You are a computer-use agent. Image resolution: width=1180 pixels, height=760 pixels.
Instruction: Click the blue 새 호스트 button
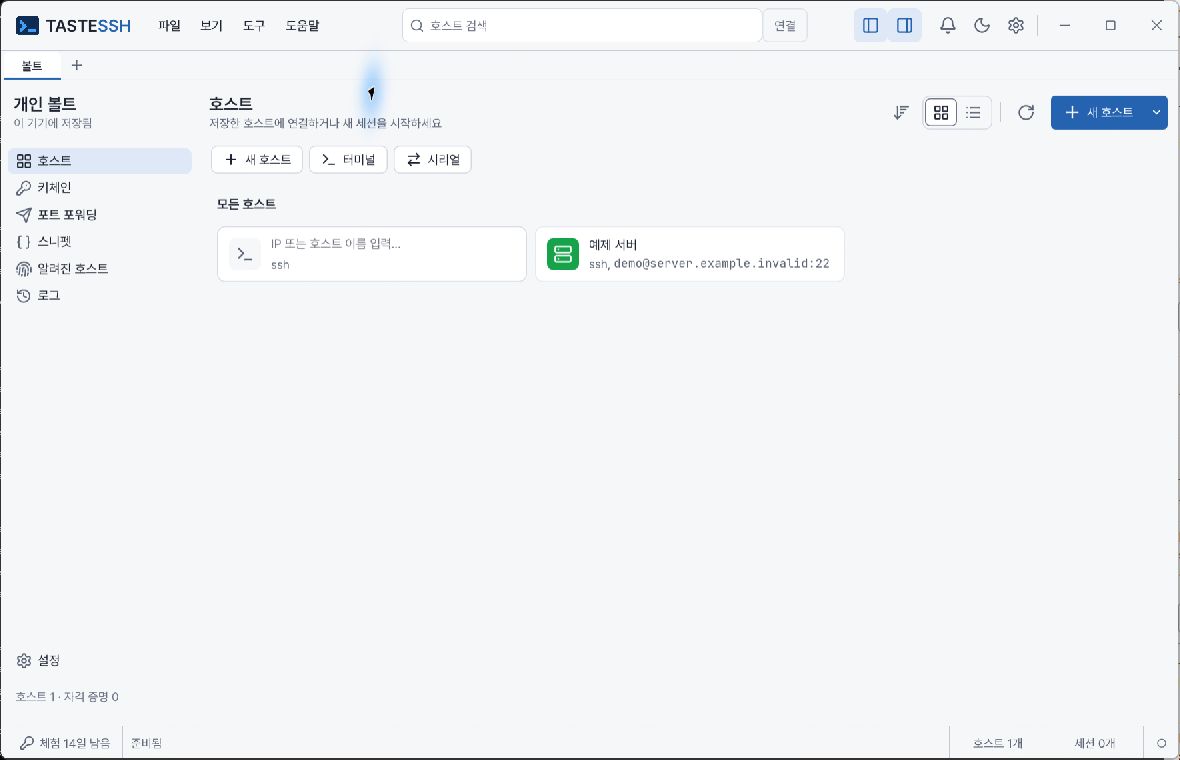1099,113
